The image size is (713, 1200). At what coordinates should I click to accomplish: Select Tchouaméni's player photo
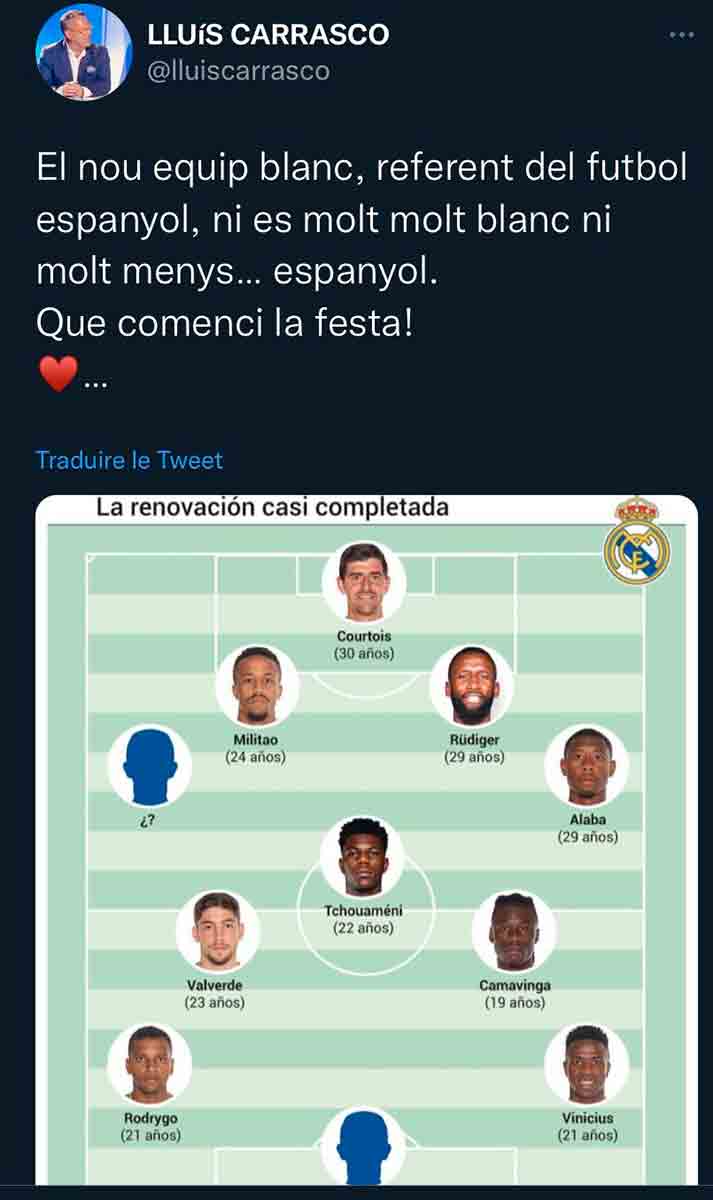tap(362, 858)
